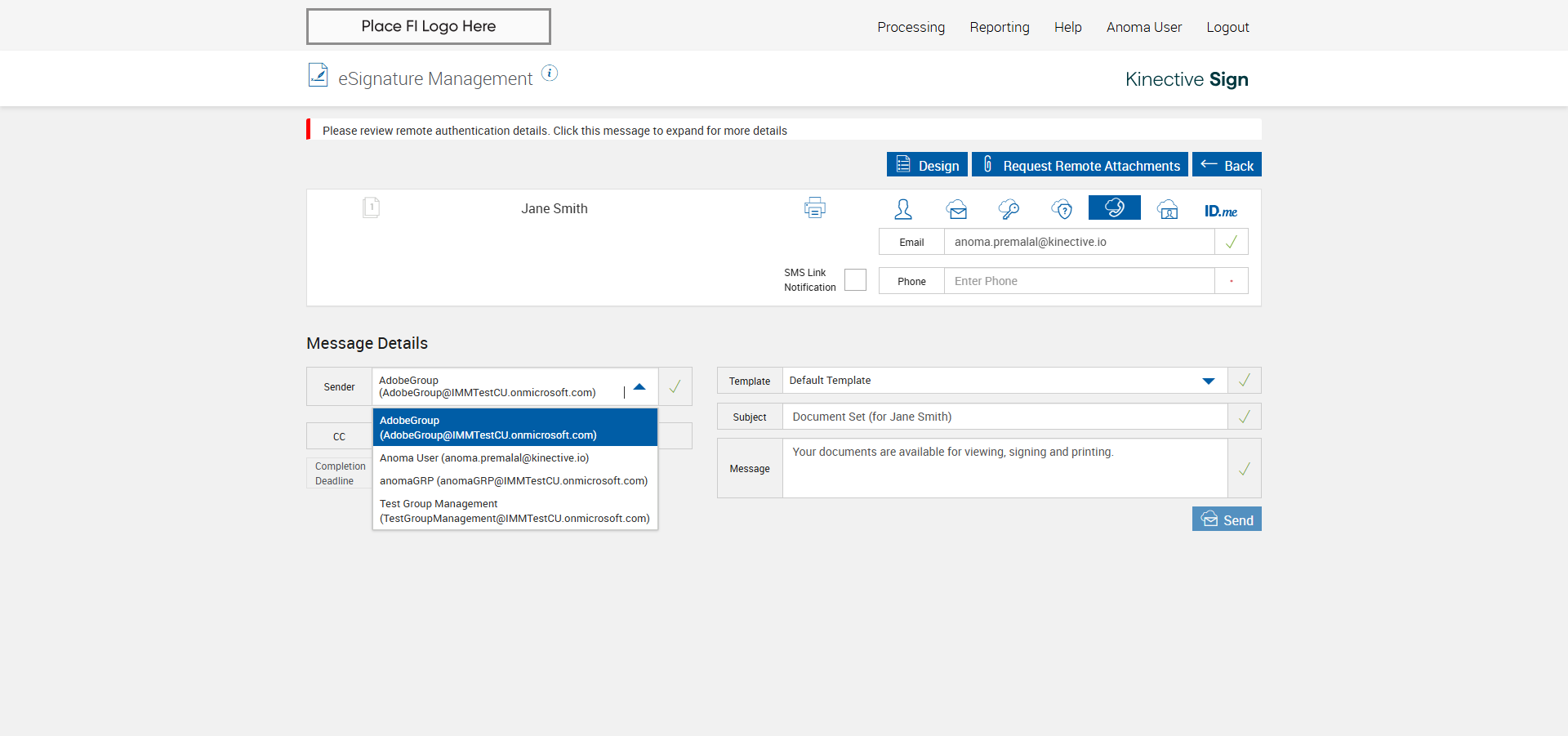Open the Processing menu
The height and width of the screenshot is (736, 1568).
(x=911, y=27)
